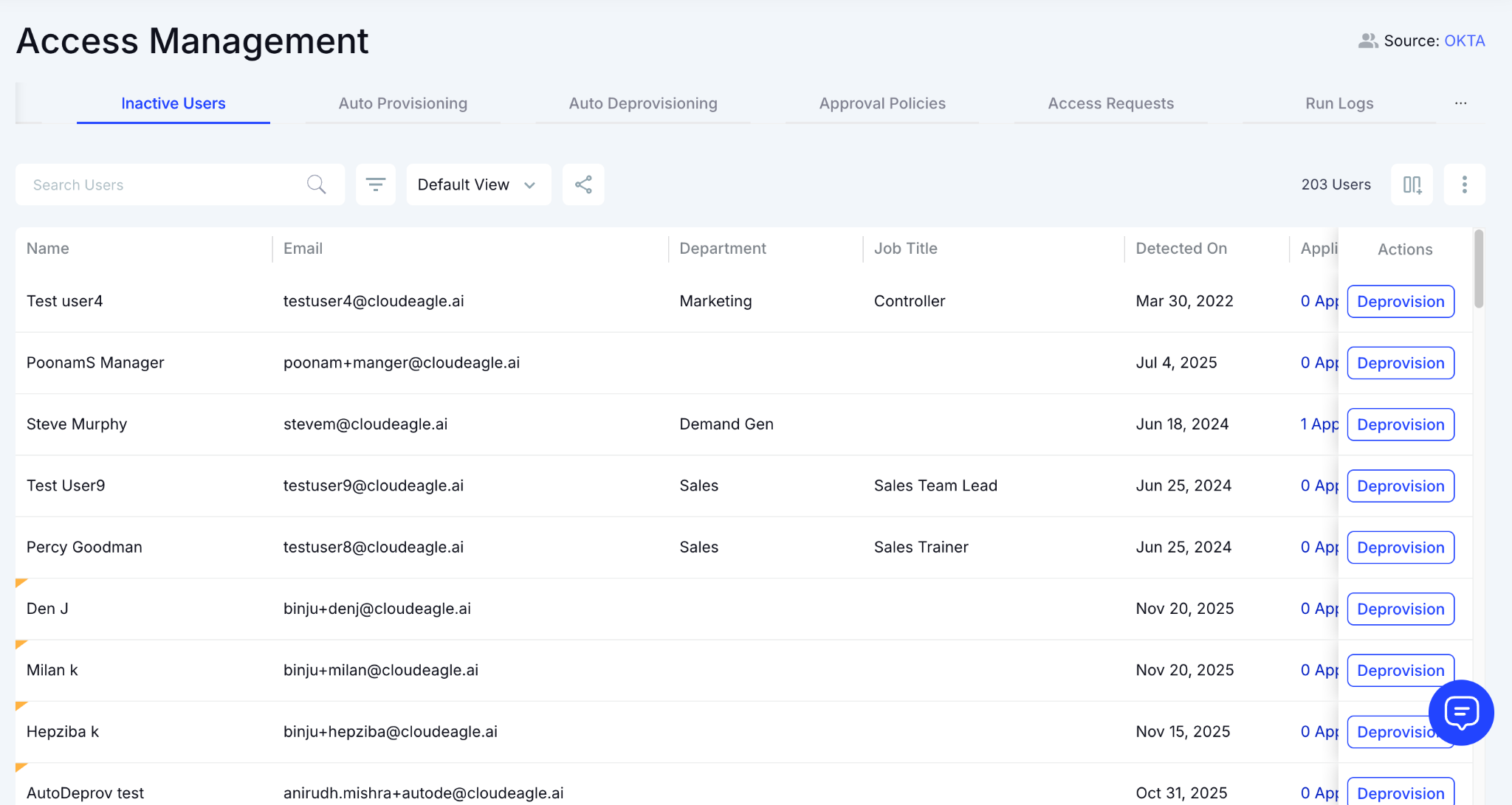Viewport: 1512px width, 805px height.
Task: Open the filter options icon
Action: [376, 184]
